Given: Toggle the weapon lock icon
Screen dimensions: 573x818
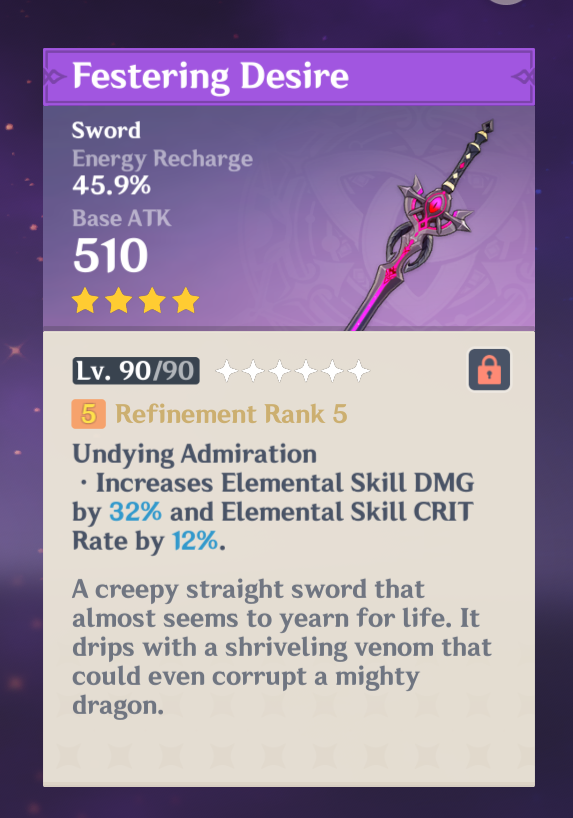Looking at the screenshot, I should 489,370.
